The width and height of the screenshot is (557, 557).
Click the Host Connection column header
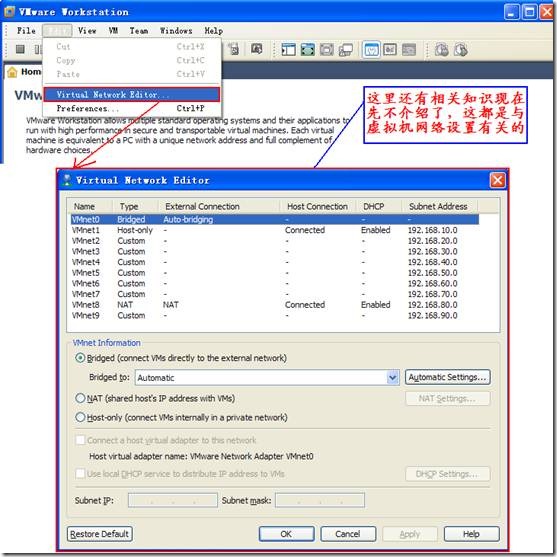(x=318, y=206)
